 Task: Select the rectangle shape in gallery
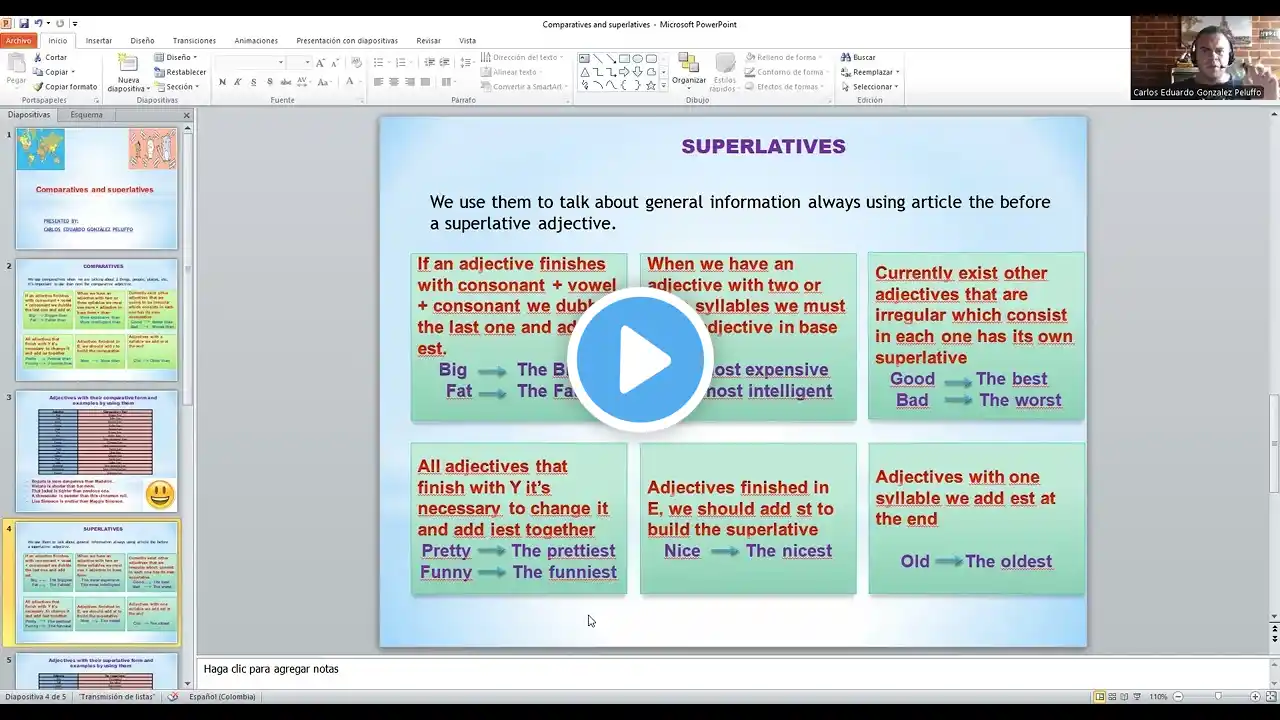click(624, 58)
